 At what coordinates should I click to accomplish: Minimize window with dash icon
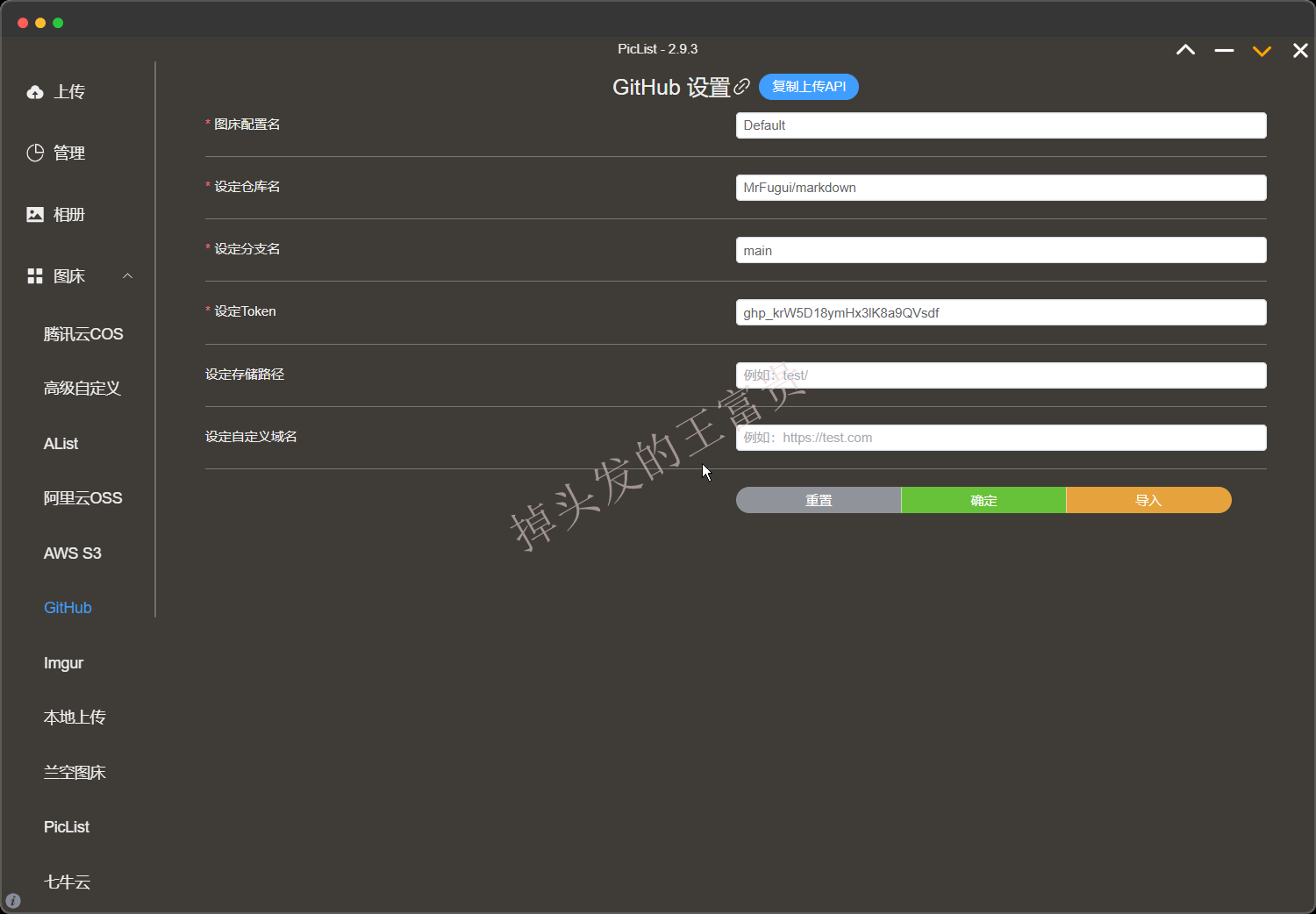coord(1224,51)
